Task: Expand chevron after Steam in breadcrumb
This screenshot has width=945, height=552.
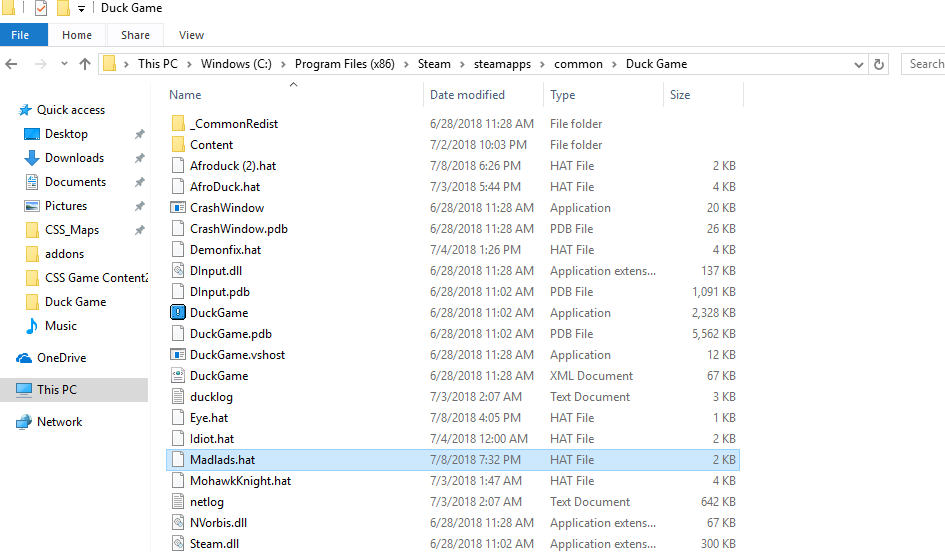Action: point(462,64)
